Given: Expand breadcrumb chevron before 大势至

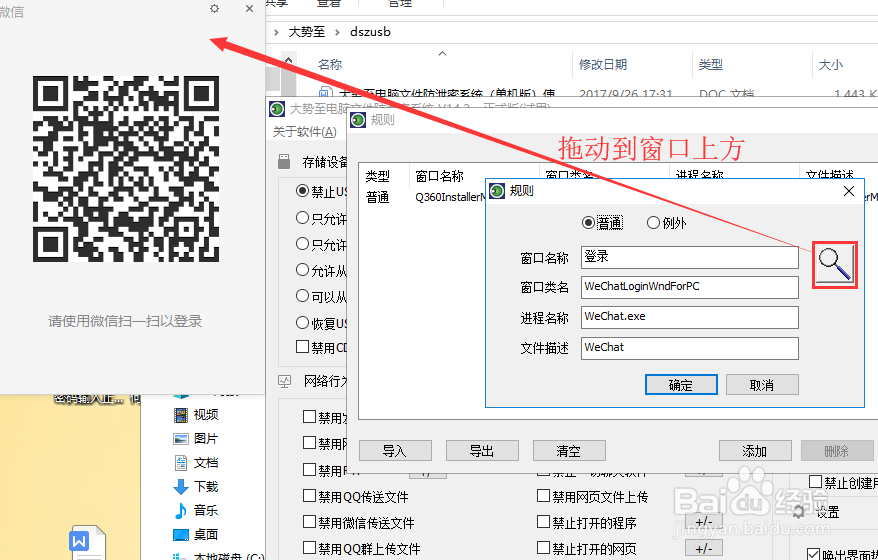Looking at the screenshot, I should 276,32.
